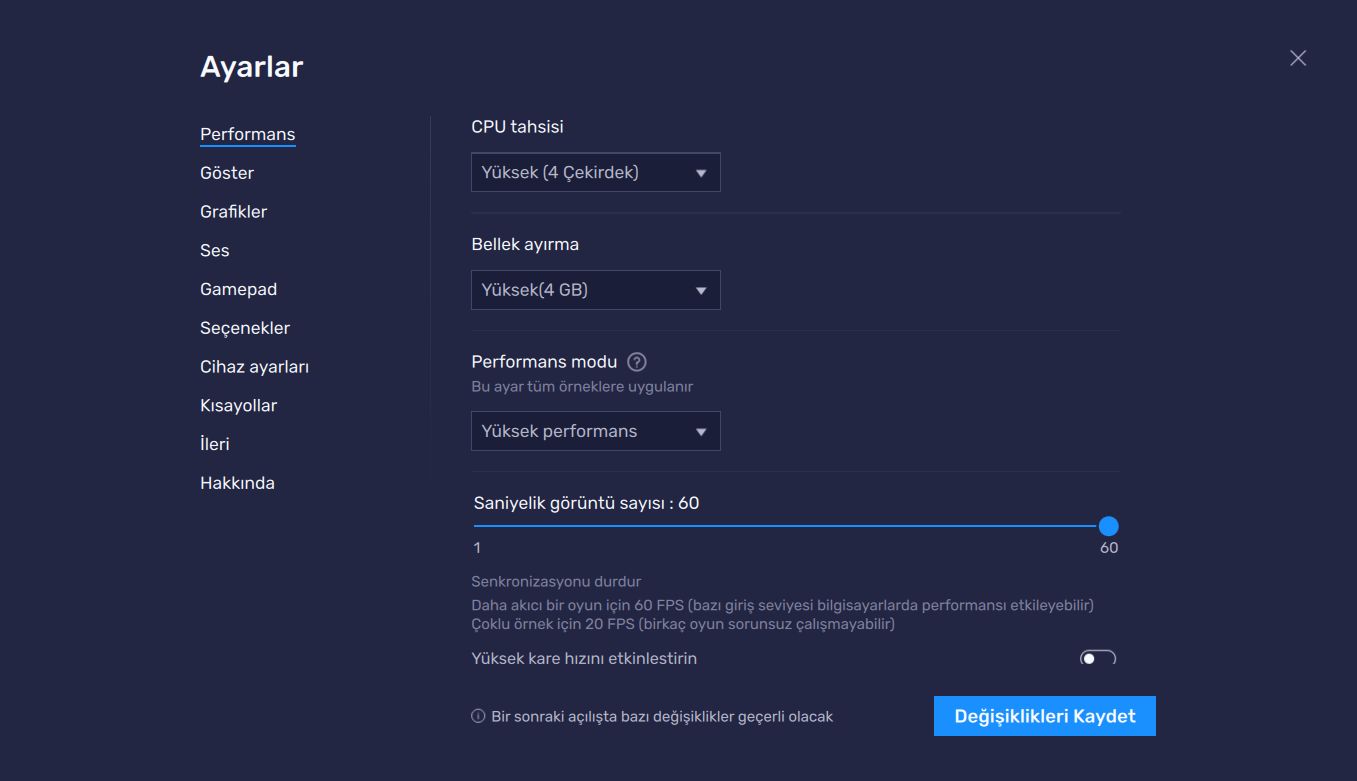
Task: Click Değişiklikleri Kaydet button
Action: click(x=1044, y=716)
